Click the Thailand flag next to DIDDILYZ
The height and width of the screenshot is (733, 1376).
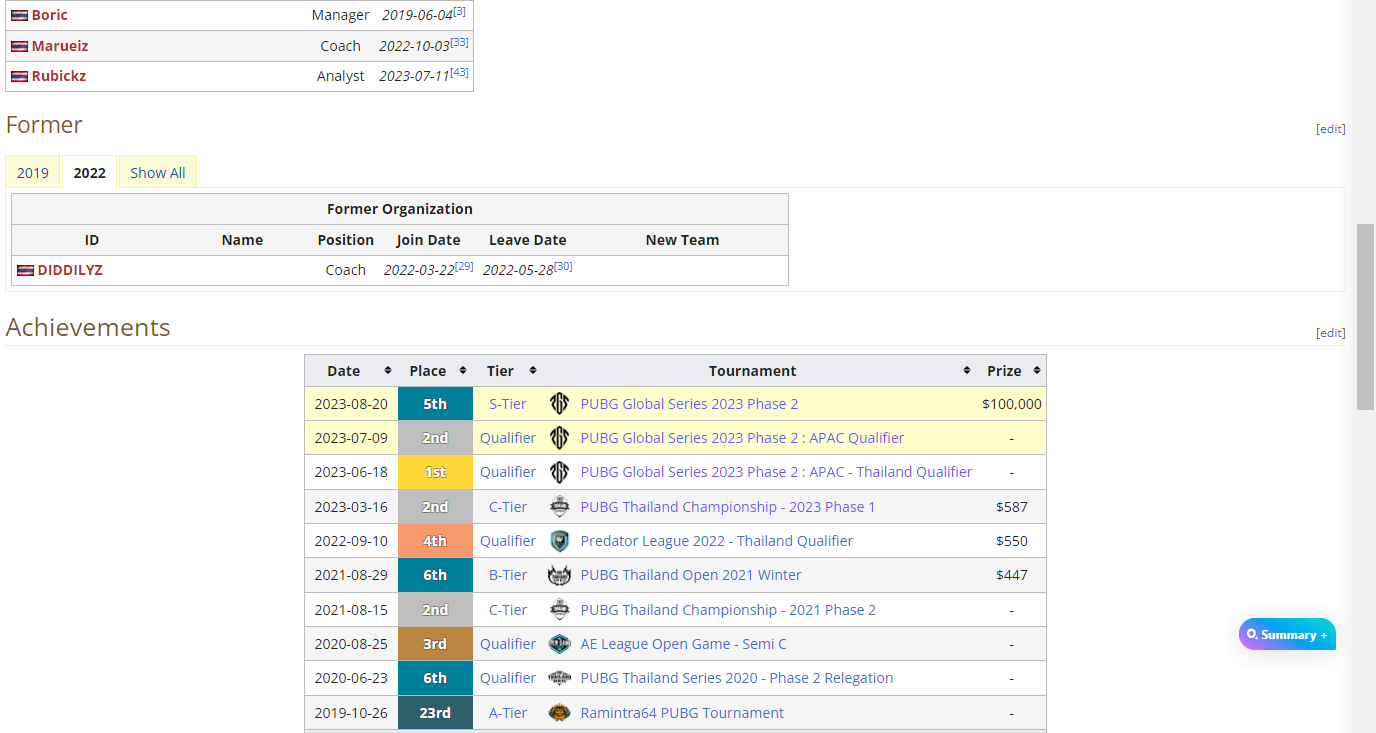(x=25, y=270)
